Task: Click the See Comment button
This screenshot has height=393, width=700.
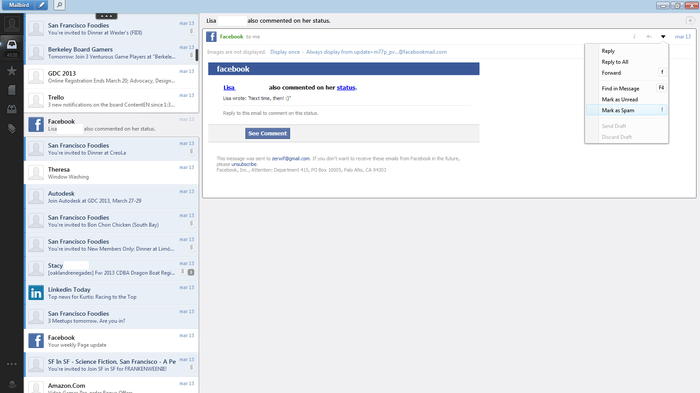Action: (x=267, y=134)
